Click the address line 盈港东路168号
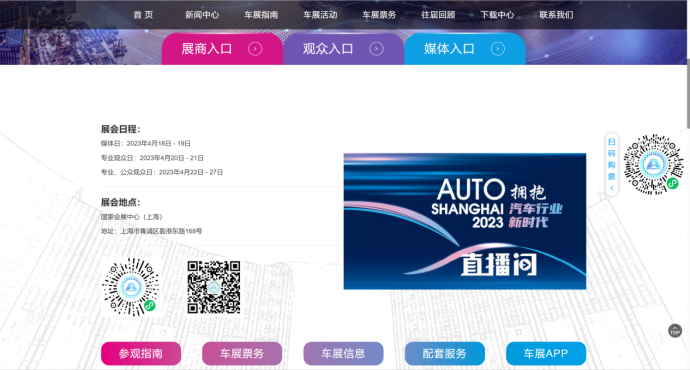 coord(151,231)
